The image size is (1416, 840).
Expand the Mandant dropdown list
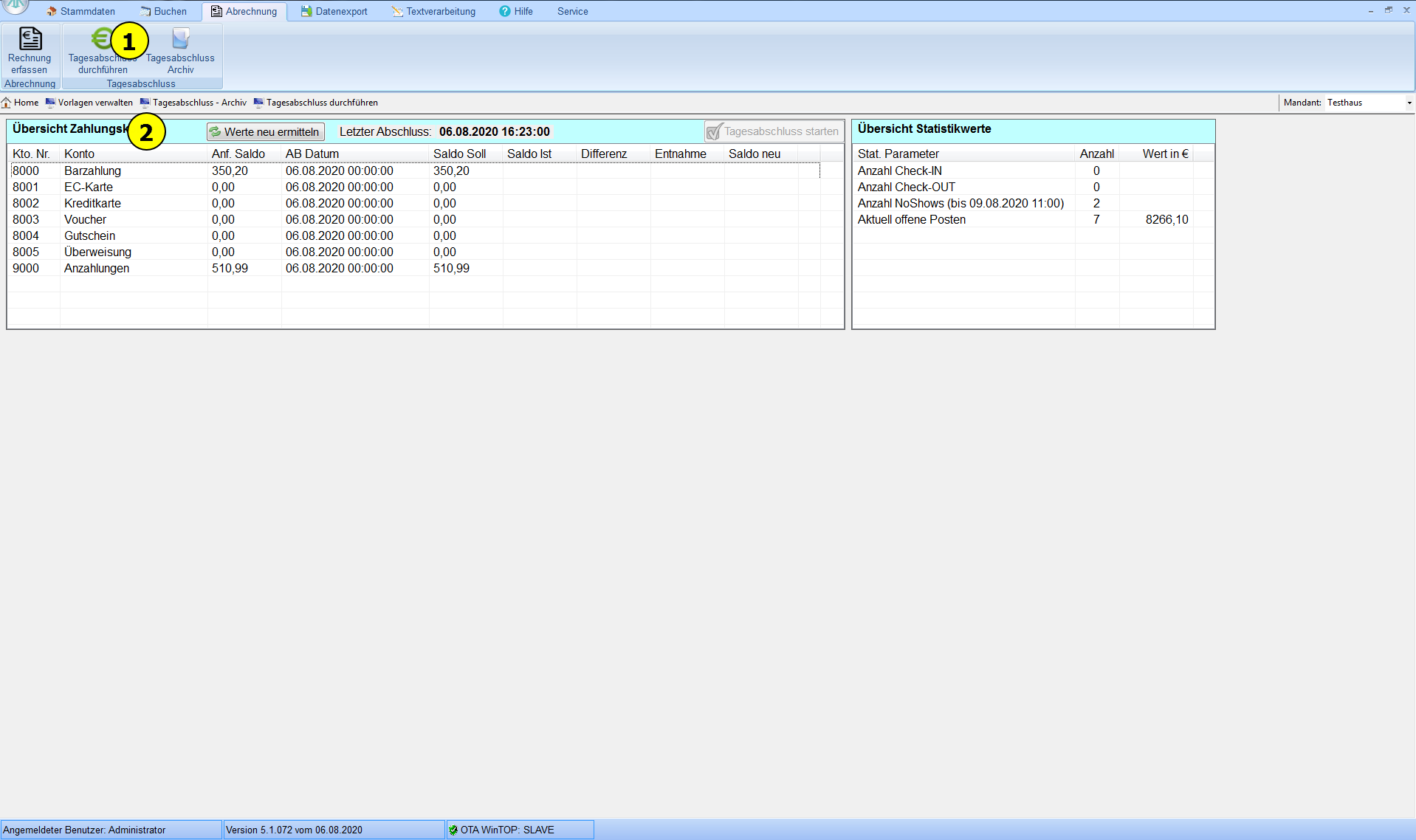pyautogui.click(x=1409, y=103)
